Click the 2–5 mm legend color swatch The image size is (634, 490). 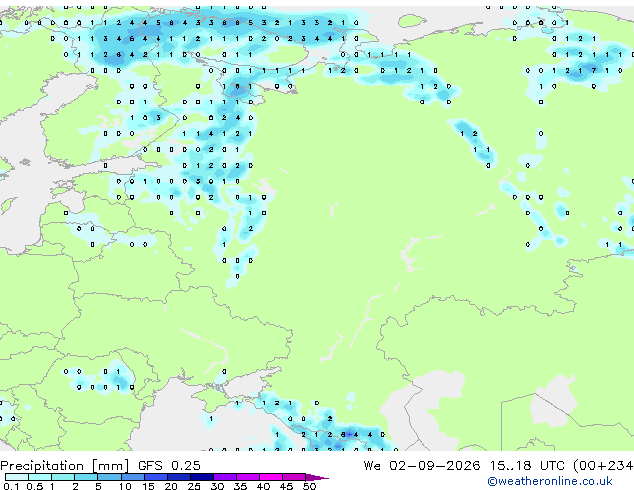click(x=86, y=477)
